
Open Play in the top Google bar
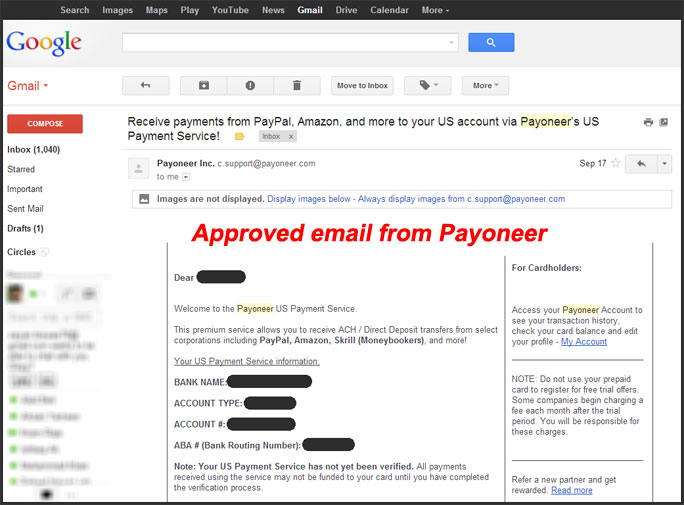(190, 10)
